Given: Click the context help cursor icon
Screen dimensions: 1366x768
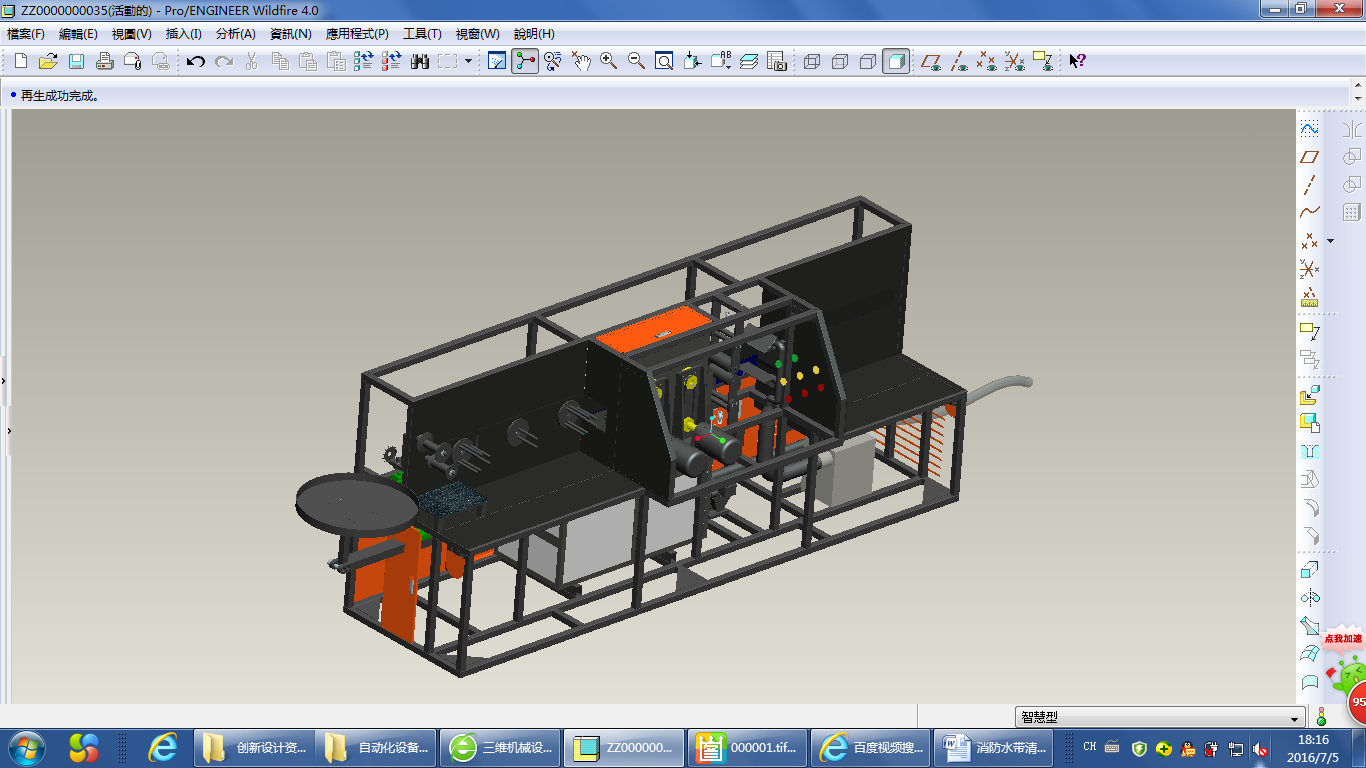Looking at the screenshot, I should [1077, 61].
